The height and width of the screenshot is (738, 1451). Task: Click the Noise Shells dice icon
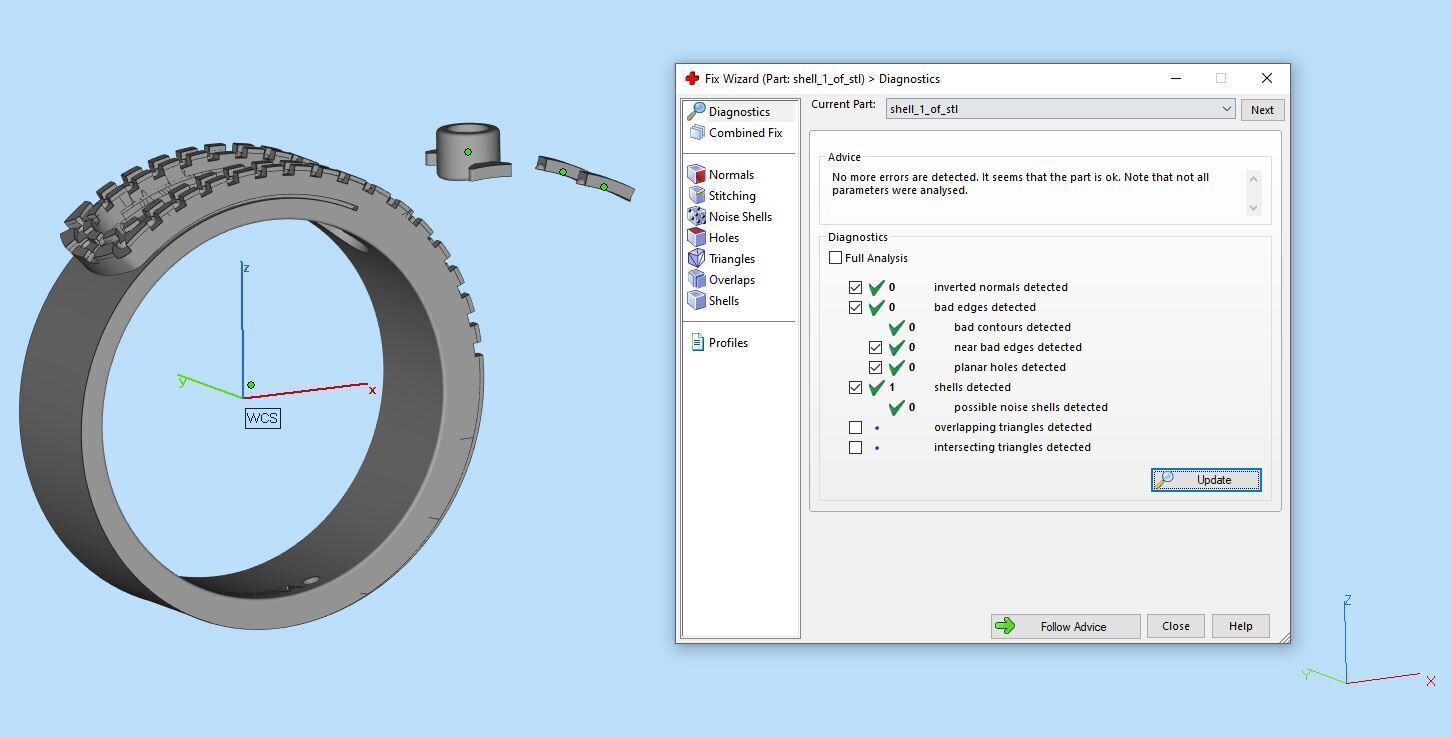[x=696, y=216]
